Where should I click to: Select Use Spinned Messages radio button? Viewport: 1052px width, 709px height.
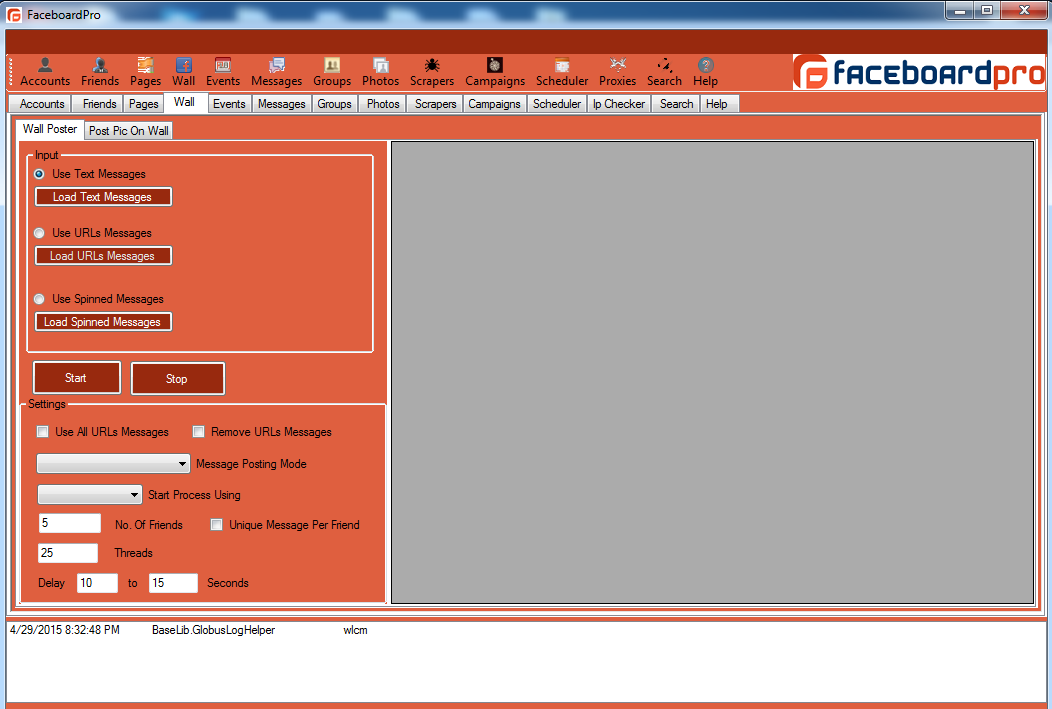click(40, 299)
